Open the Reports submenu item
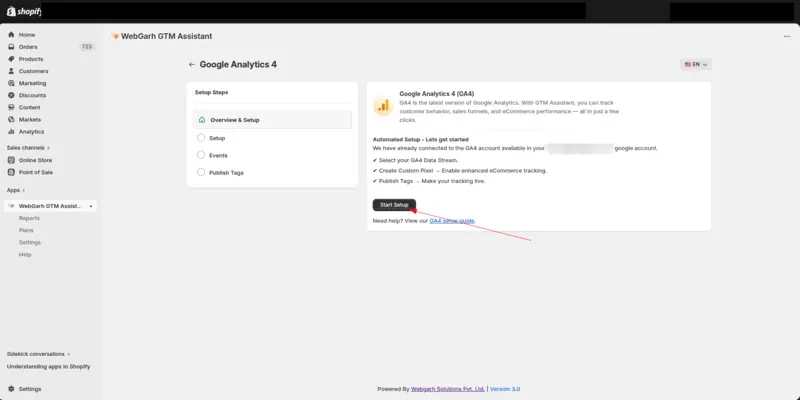800x400 pixels. coord(29,218)
